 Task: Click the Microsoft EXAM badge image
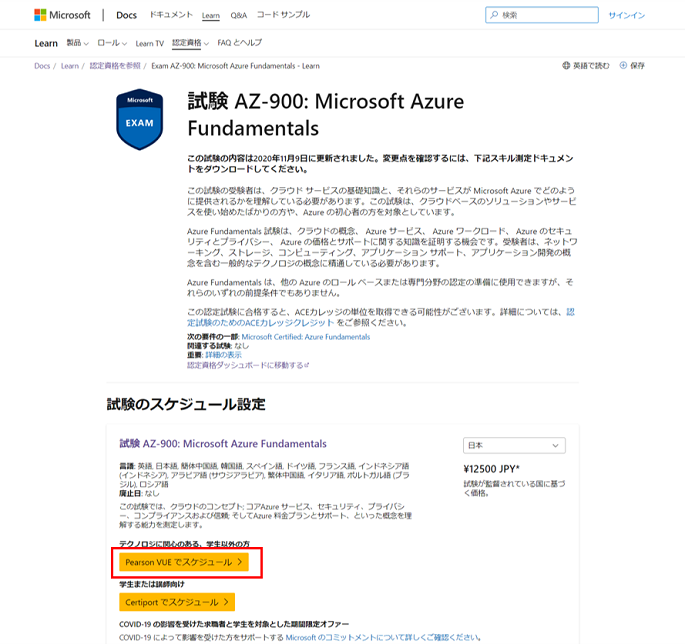pos(139,120)
